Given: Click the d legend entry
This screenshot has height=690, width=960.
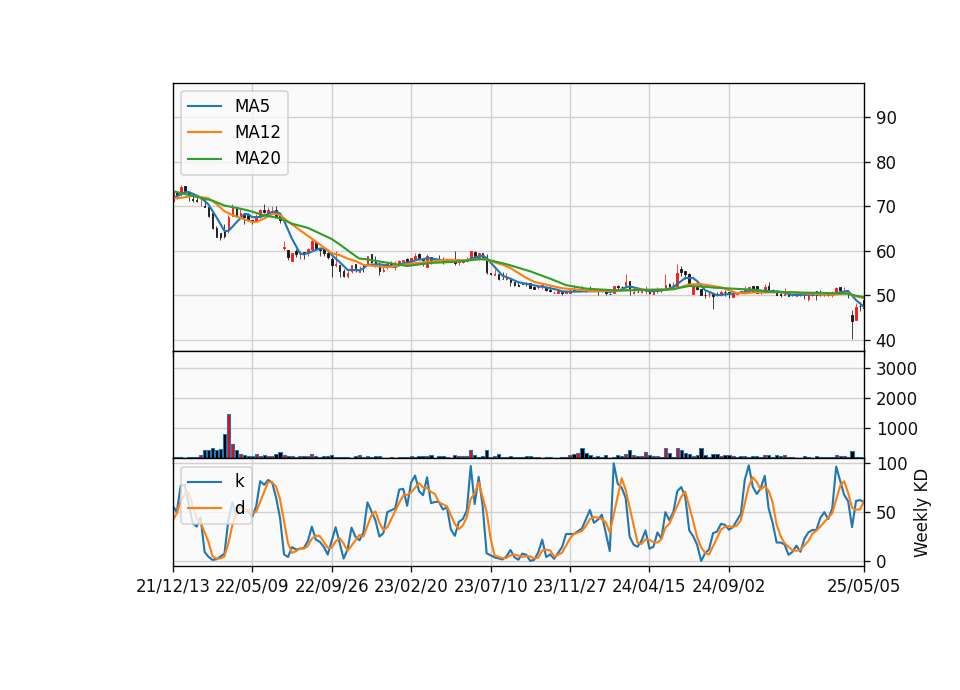Looking at the screenshot, I should pyautogui.click(x=239, y=508).
